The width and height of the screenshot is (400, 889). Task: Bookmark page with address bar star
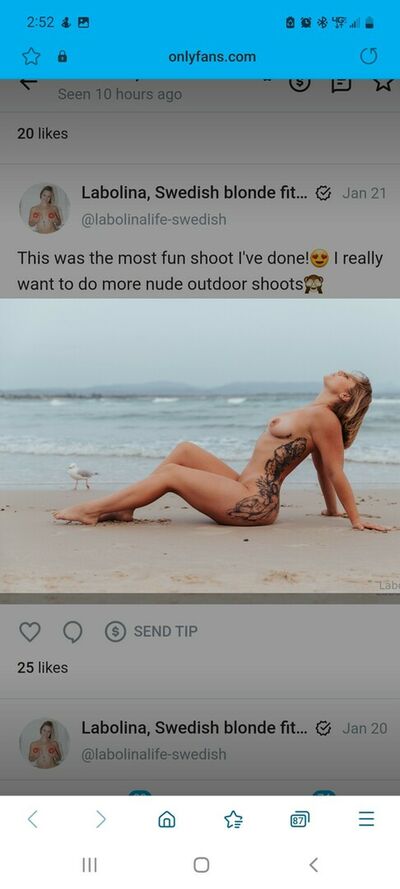click(31, 56)
